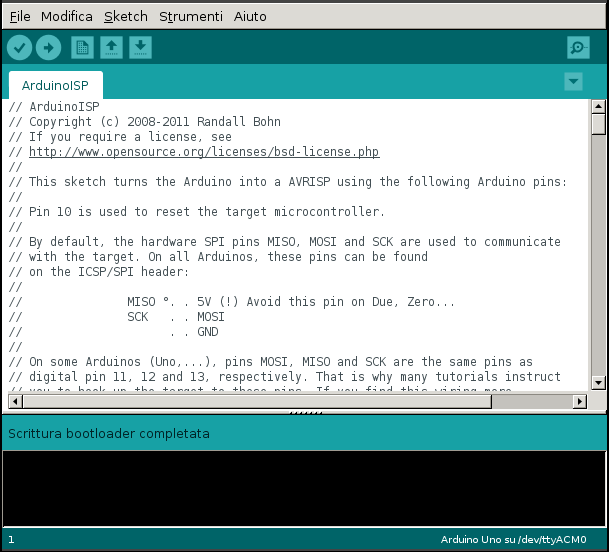Click the line number 1 in status bar
This screenshot has height=552, width=609.
click(x=11, y=540)
